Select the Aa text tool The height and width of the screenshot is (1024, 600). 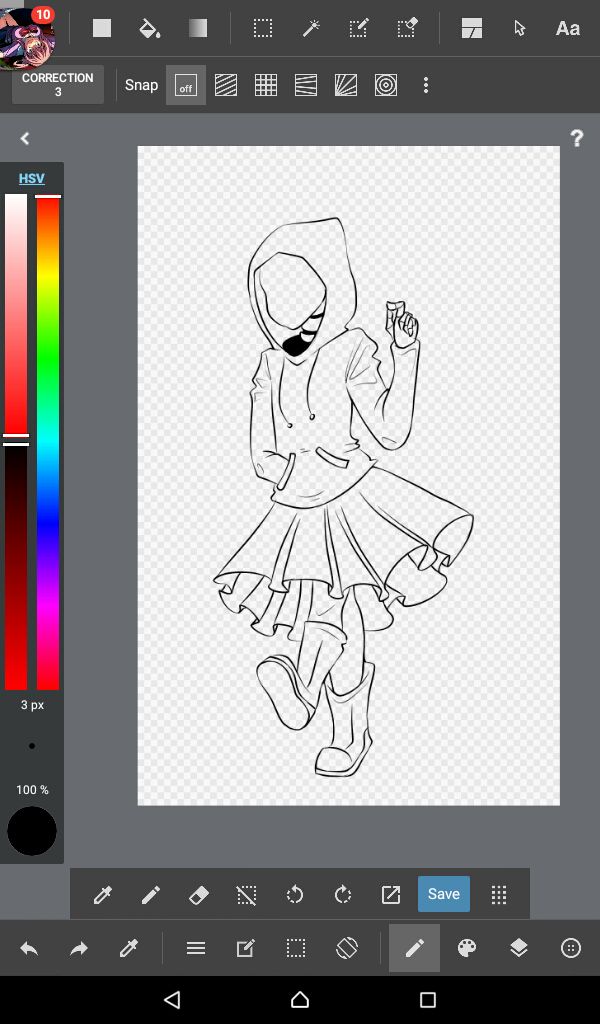[x=568, y=29]
